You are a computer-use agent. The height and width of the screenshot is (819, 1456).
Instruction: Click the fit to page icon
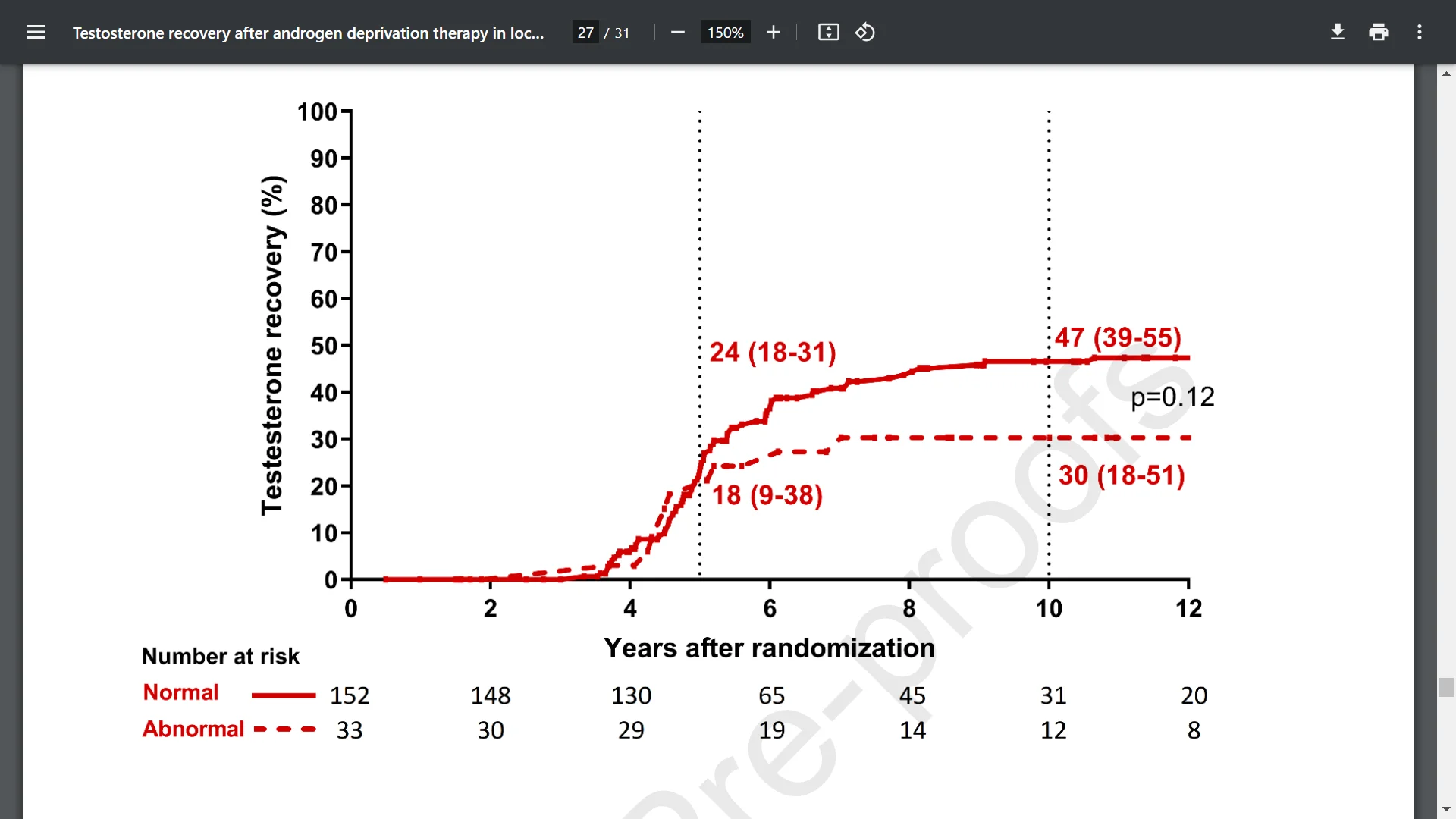[829, 33]
